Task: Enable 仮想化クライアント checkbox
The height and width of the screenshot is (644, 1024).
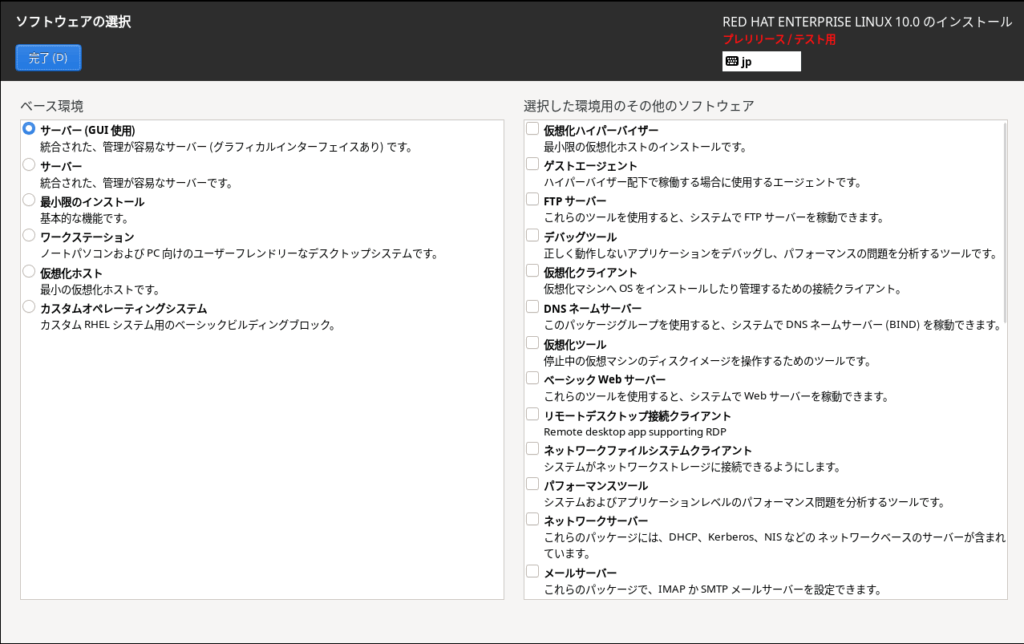Action: [x=532, y=271]
